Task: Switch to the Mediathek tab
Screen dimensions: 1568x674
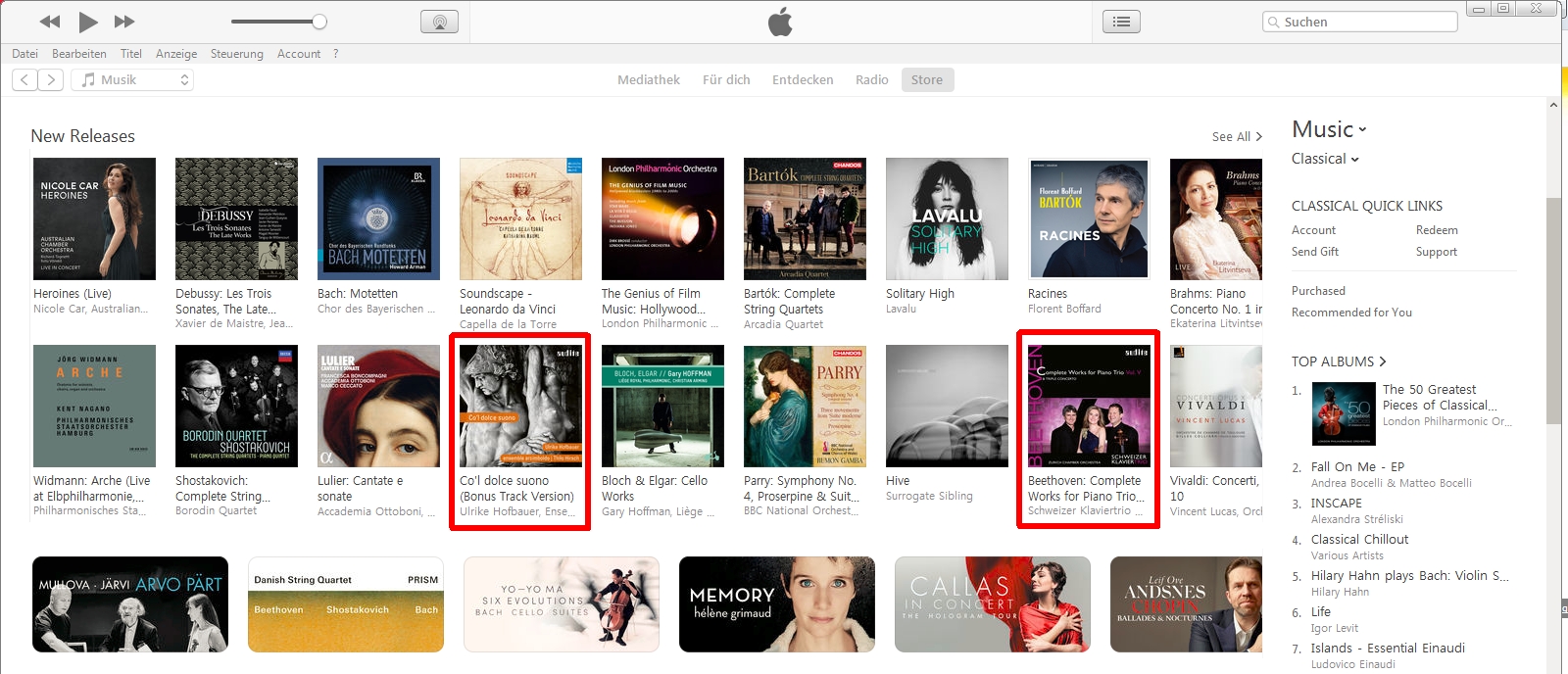Action: 648,80
